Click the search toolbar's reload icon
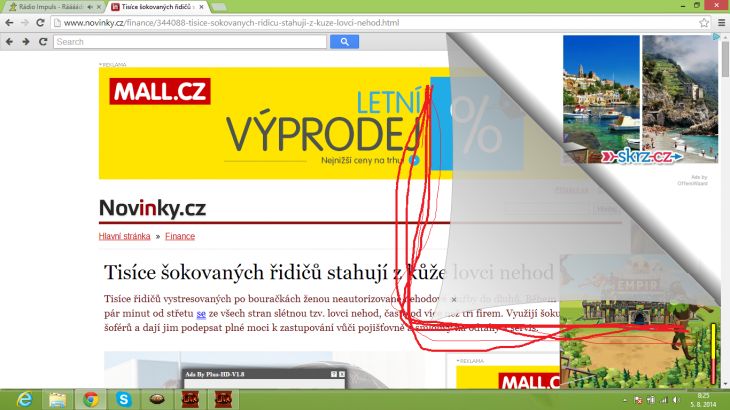This screenshot has width=730, height=410. pos(43,41)
